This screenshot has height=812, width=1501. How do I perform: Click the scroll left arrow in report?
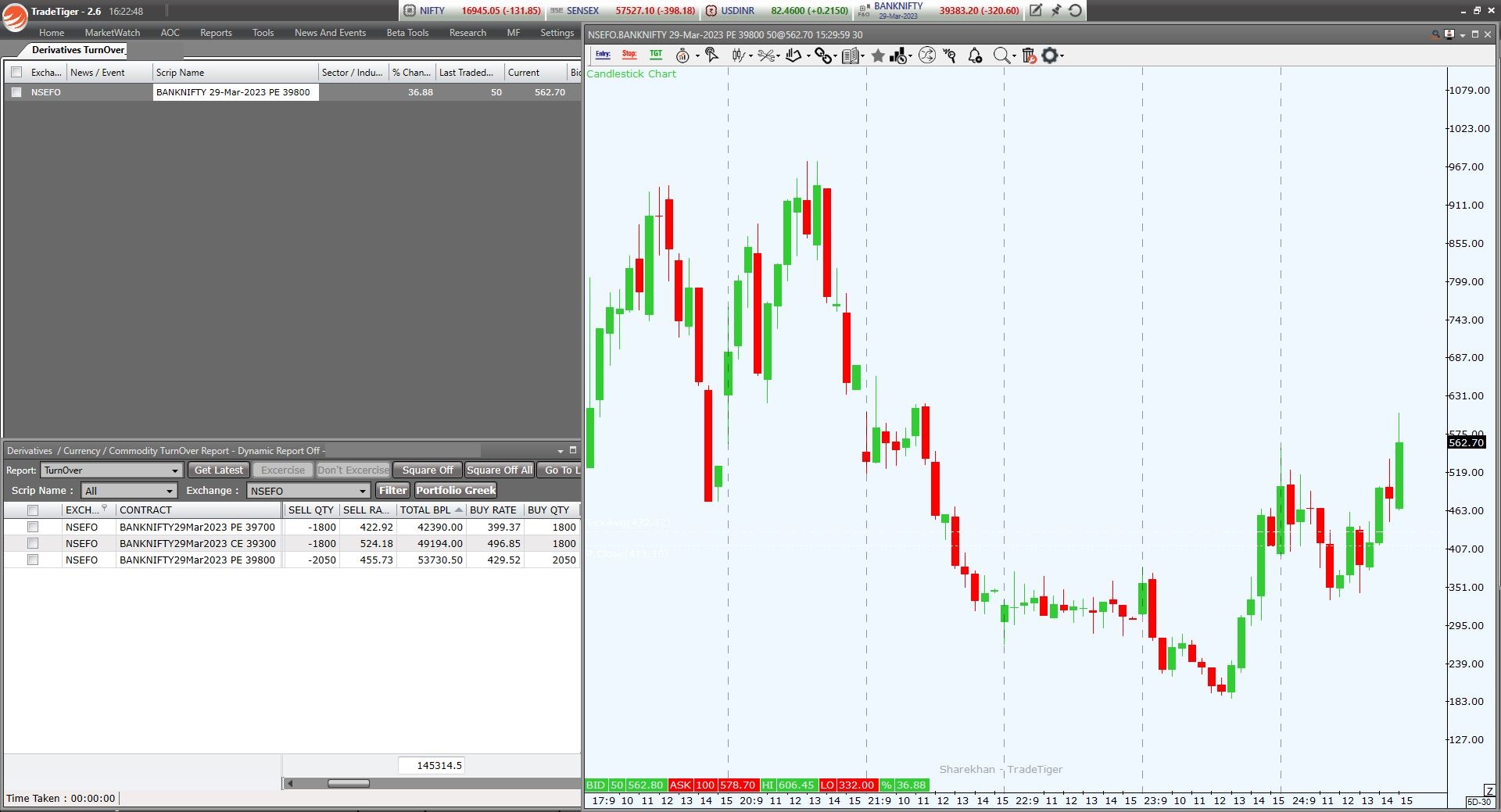point(289,783)
